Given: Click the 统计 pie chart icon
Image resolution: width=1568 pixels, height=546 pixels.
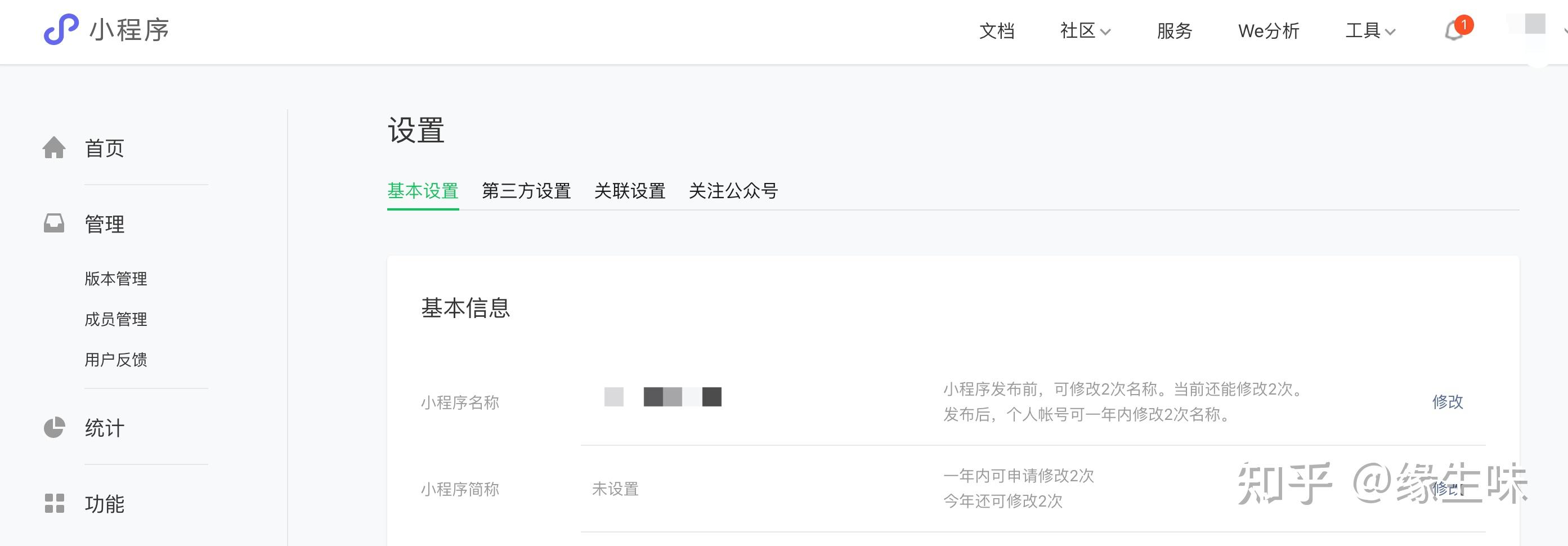Looking at the screenshot, I should [x=54, y=427].
